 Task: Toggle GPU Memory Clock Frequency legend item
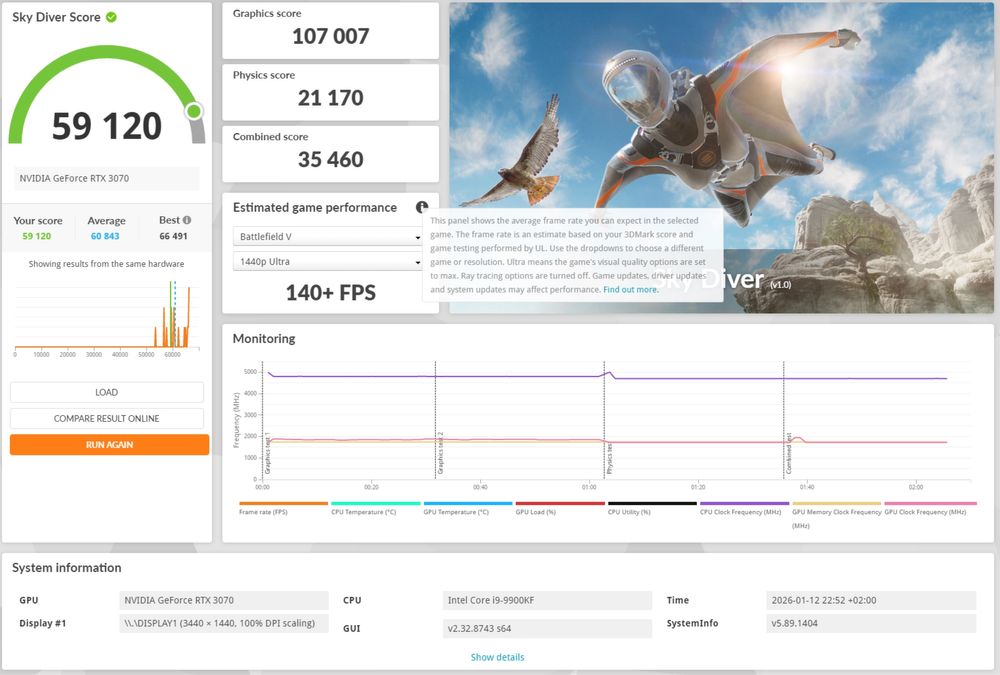click(836, 514)
